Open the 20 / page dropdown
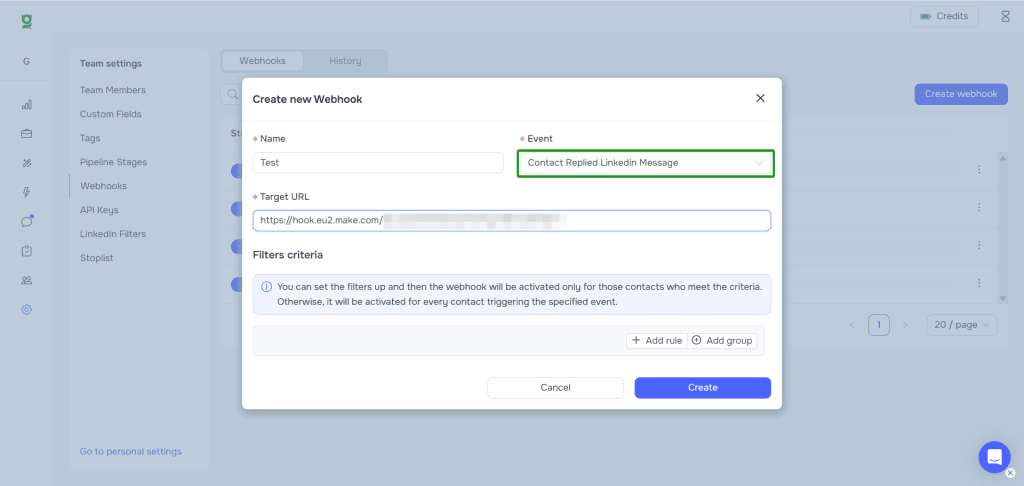This screenshot has width=1024, height=486. 960,325
